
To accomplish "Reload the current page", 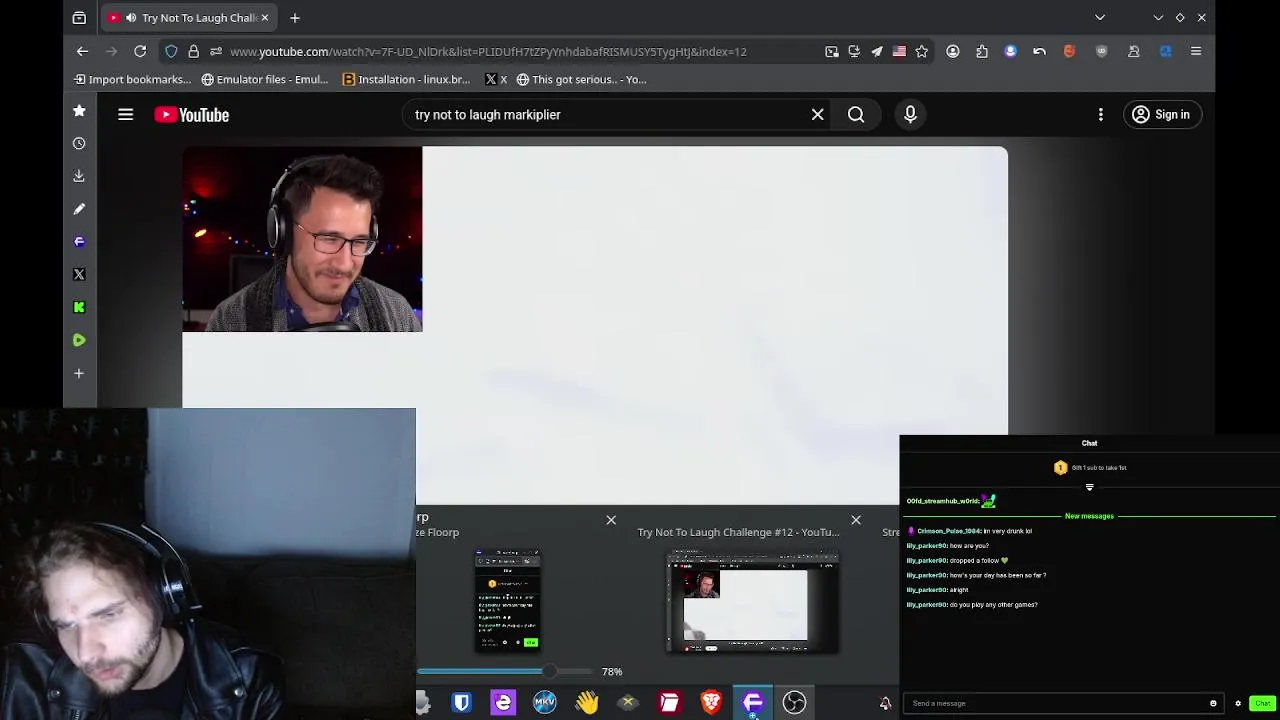I will click(140, 51).
